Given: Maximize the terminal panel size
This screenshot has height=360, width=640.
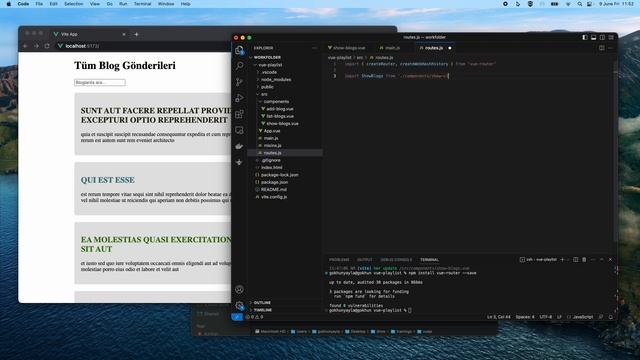Looking at the screenshot, I should click(x=602, y=260).
